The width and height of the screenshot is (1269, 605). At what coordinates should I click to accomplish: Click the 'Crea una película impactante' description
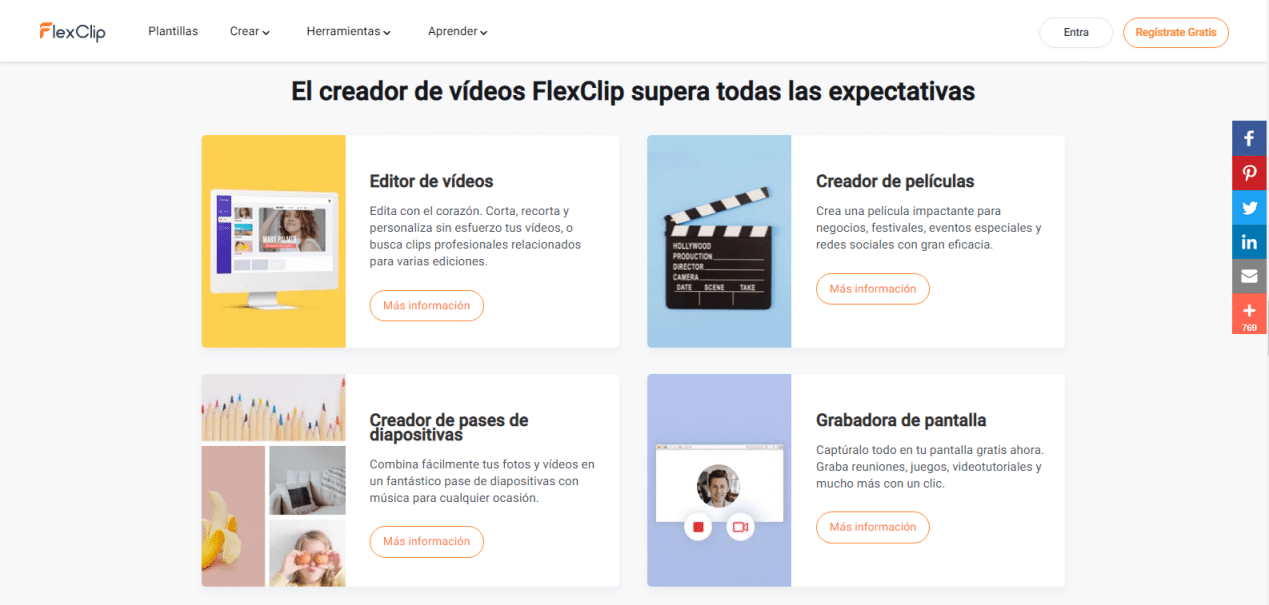929,228
